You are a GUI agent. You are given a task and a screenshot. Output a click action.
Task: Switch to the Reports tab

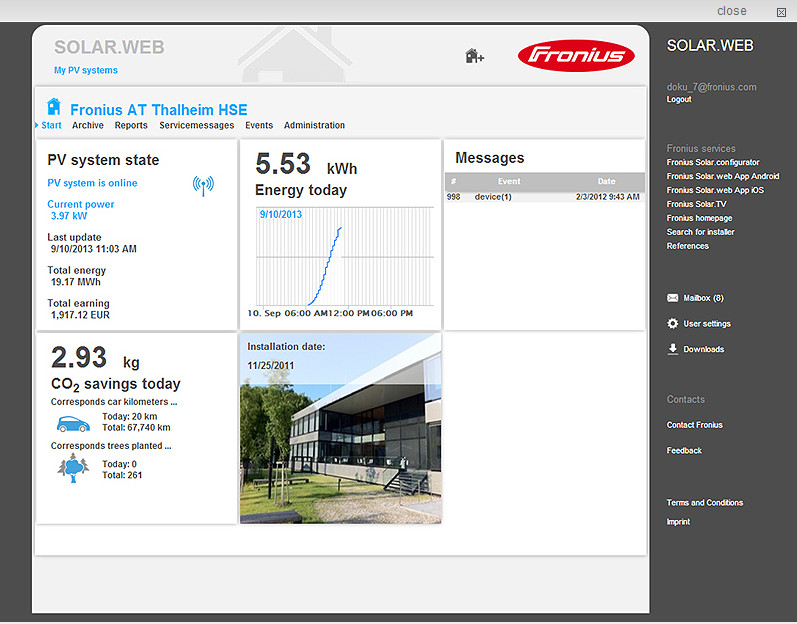131,125
